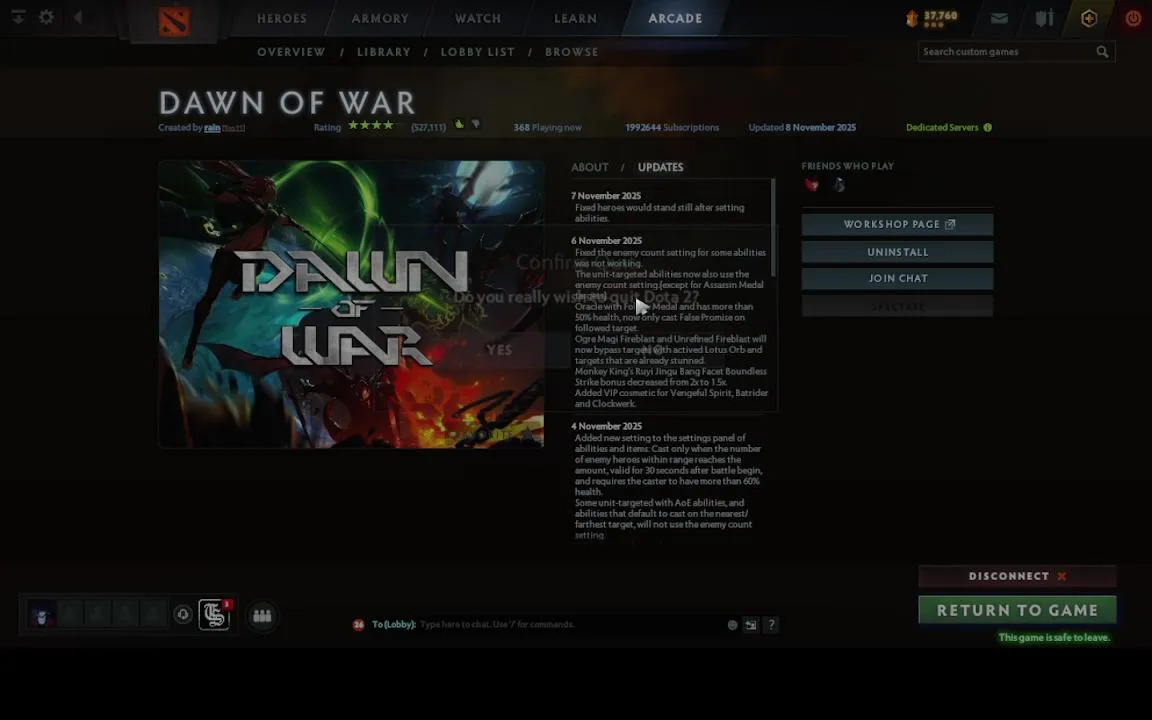This screenshot has width=1152, height=720.
Task: Click the party voice headset icon
Action: click(183, 614)
